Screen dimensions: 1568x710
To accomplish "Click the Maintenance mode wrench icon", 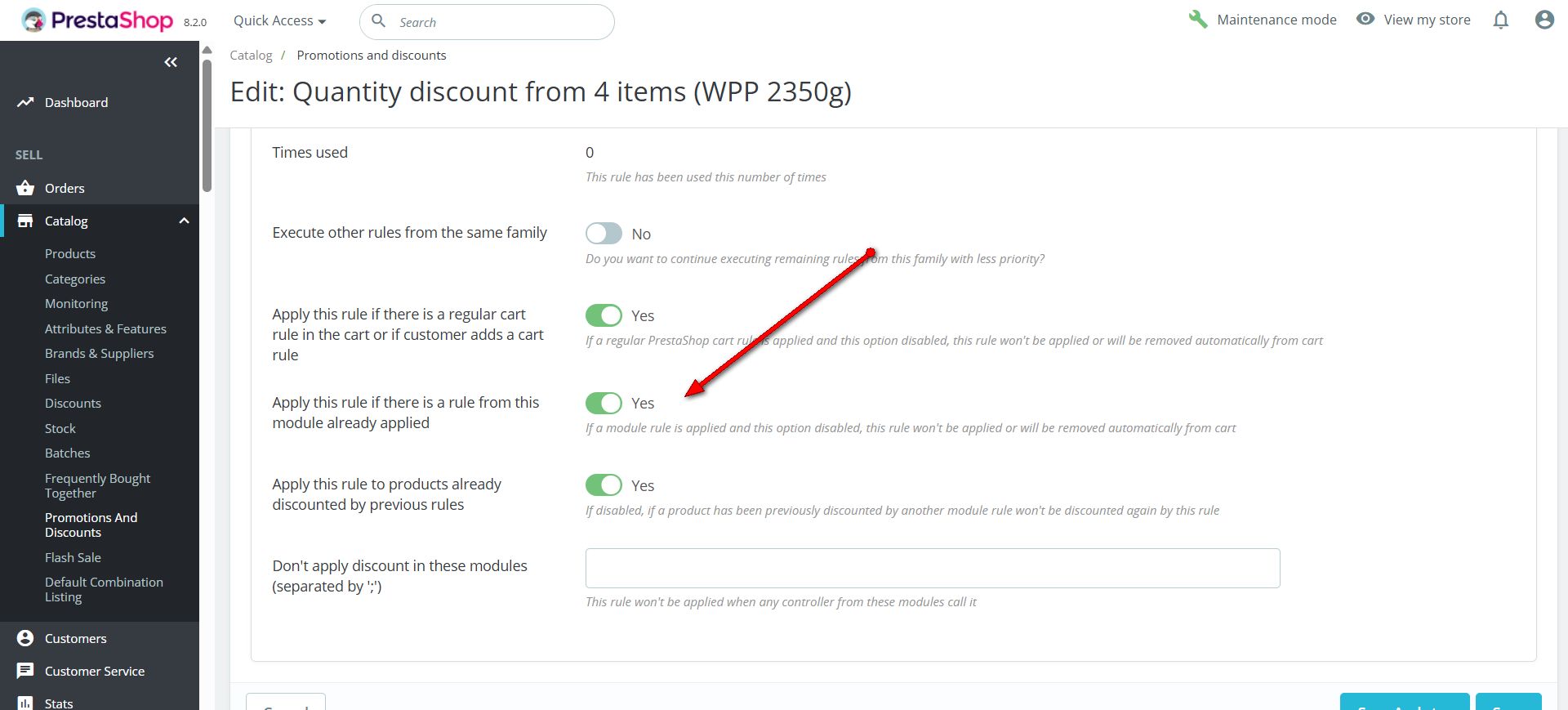I will point(1198,19).
